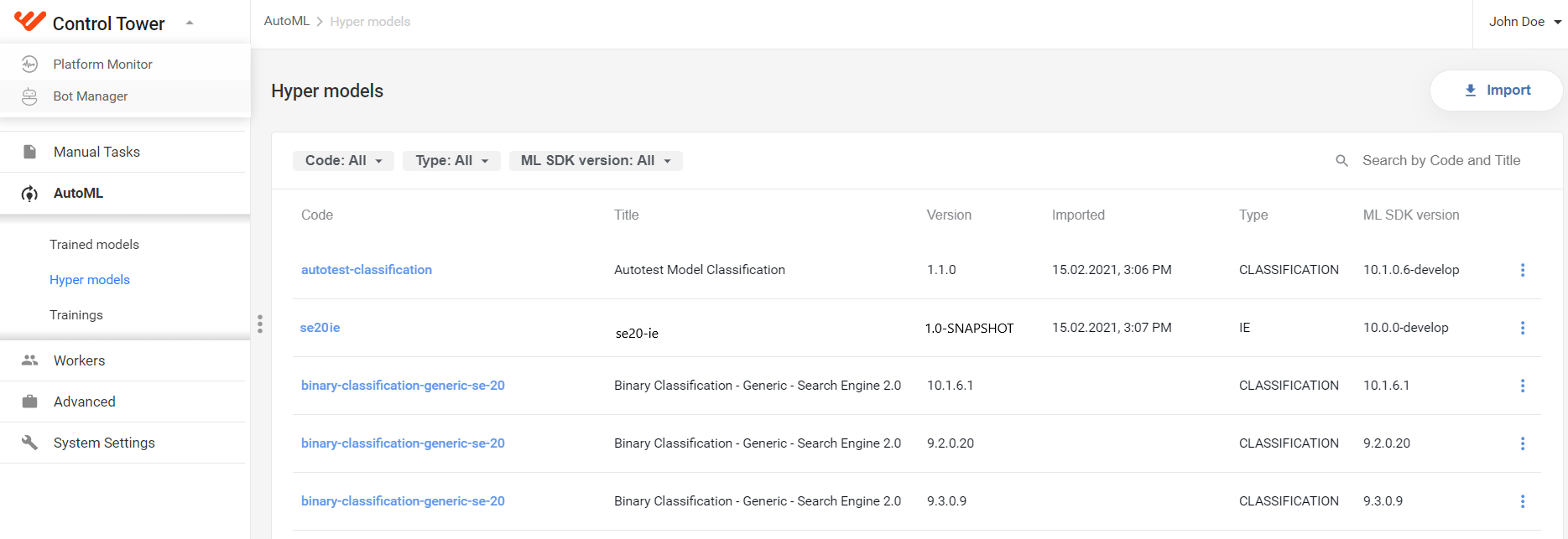Open Trained models submenu item
This screenshot has width=1568, height=539.
click(94, 245)
